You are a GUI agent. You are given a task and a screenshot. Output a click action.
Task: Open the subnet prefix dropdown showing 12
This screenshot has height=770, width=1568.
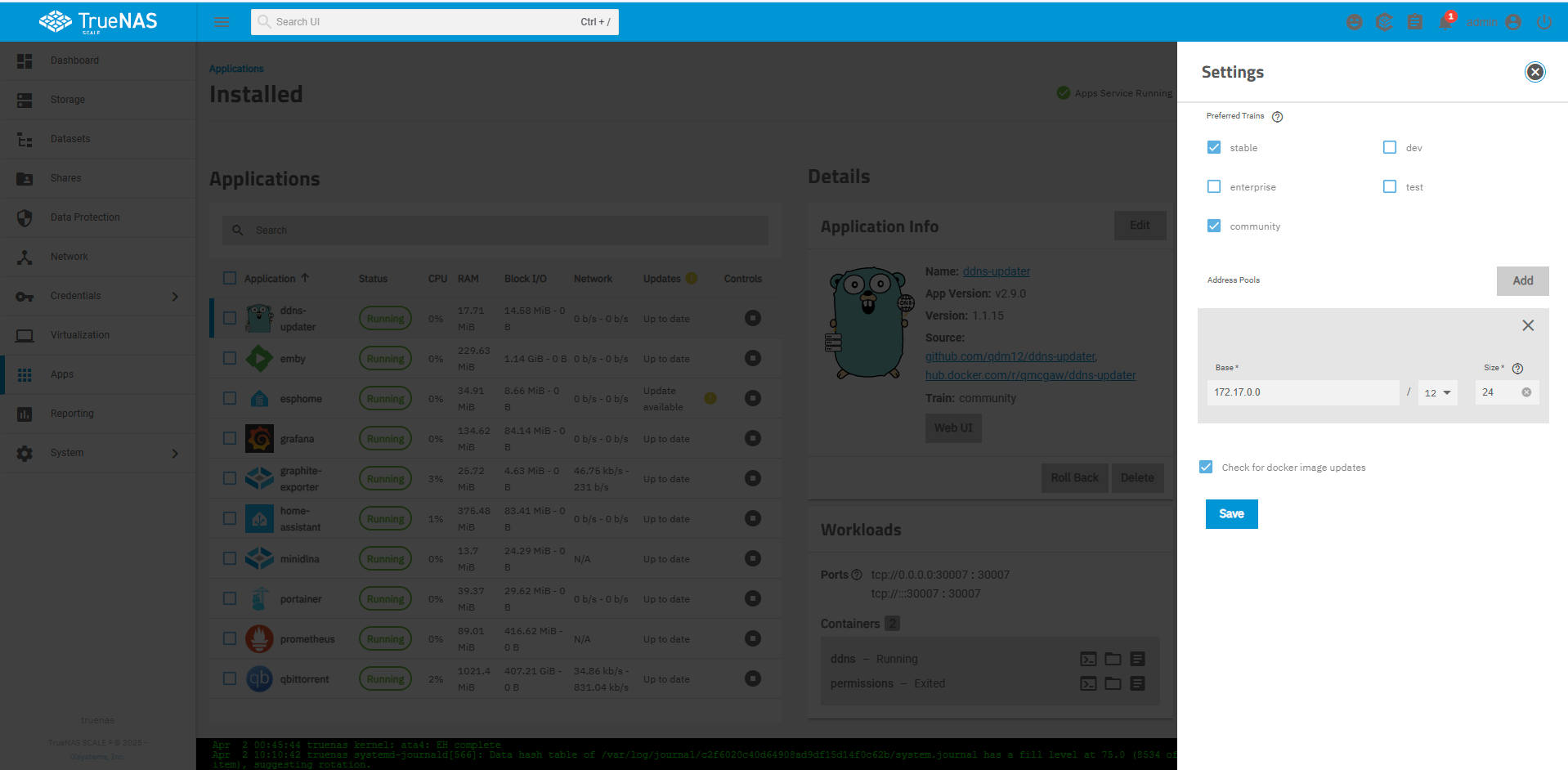[1437, 392]
